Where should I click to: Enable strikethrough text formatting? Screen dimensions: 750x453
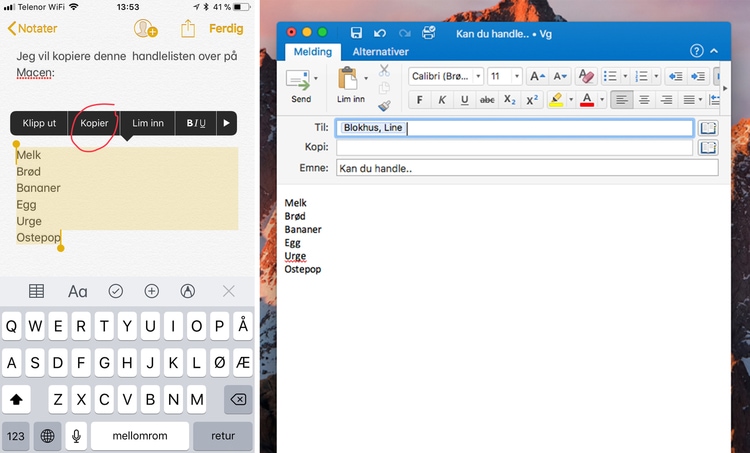click(x=488, y=100)
